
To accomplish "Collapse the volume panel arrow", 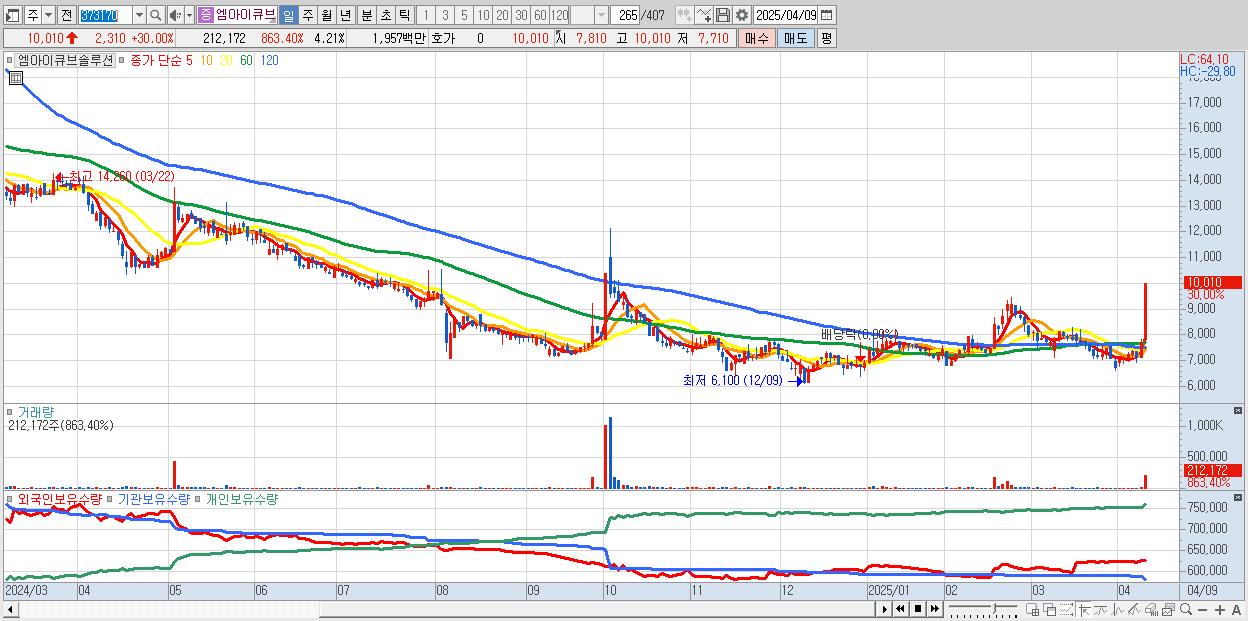I will coord(1240,411).
